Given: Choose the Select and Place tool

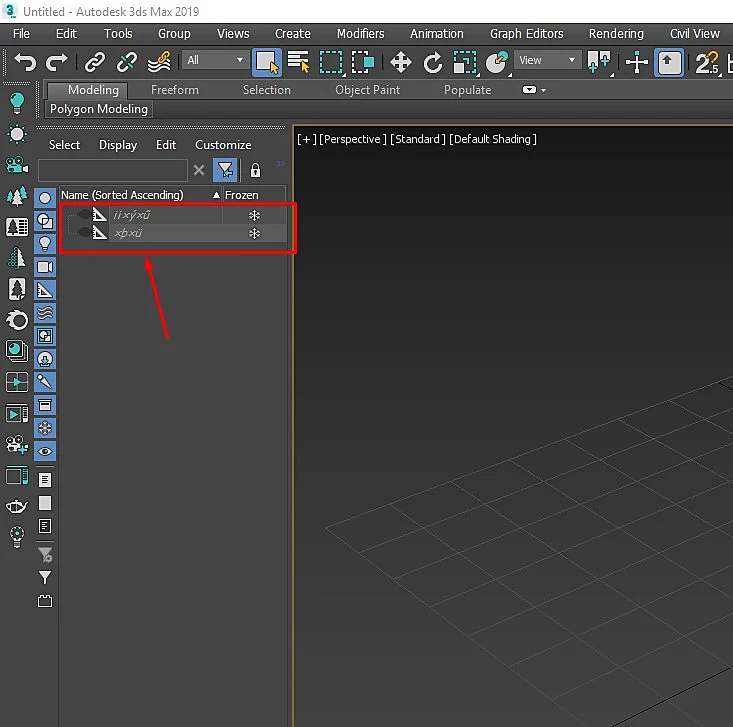Looking at the screenshot, I should pos(496,62).
